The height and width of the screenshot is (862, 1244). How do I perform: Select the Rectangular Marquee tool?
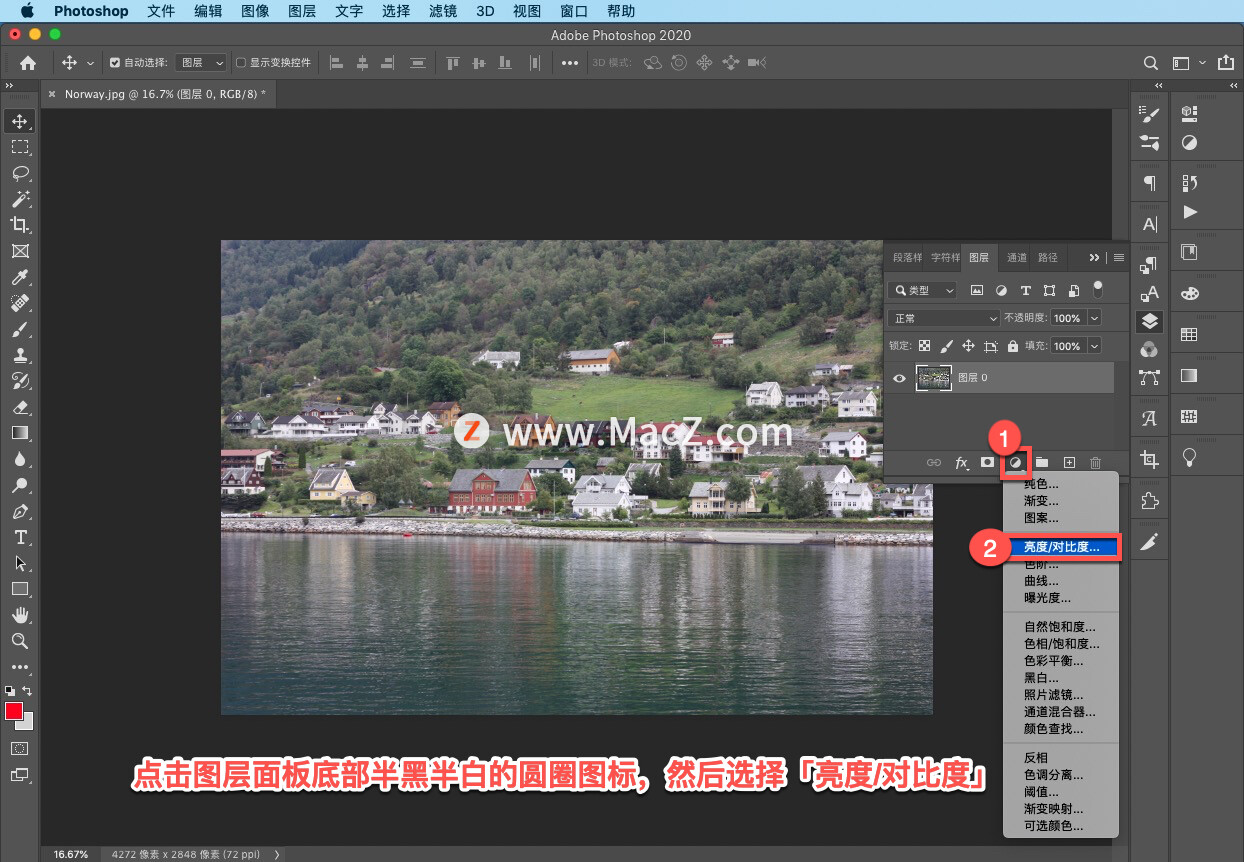coord(19,147)
